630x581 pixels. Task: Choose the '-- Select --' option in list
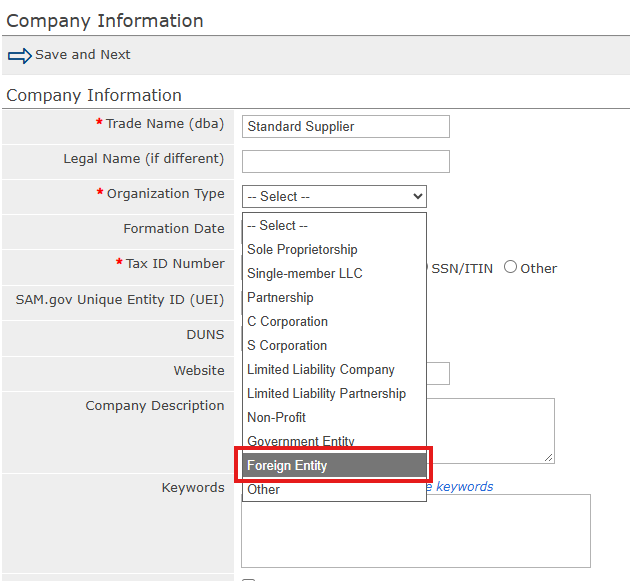[334, 225]
